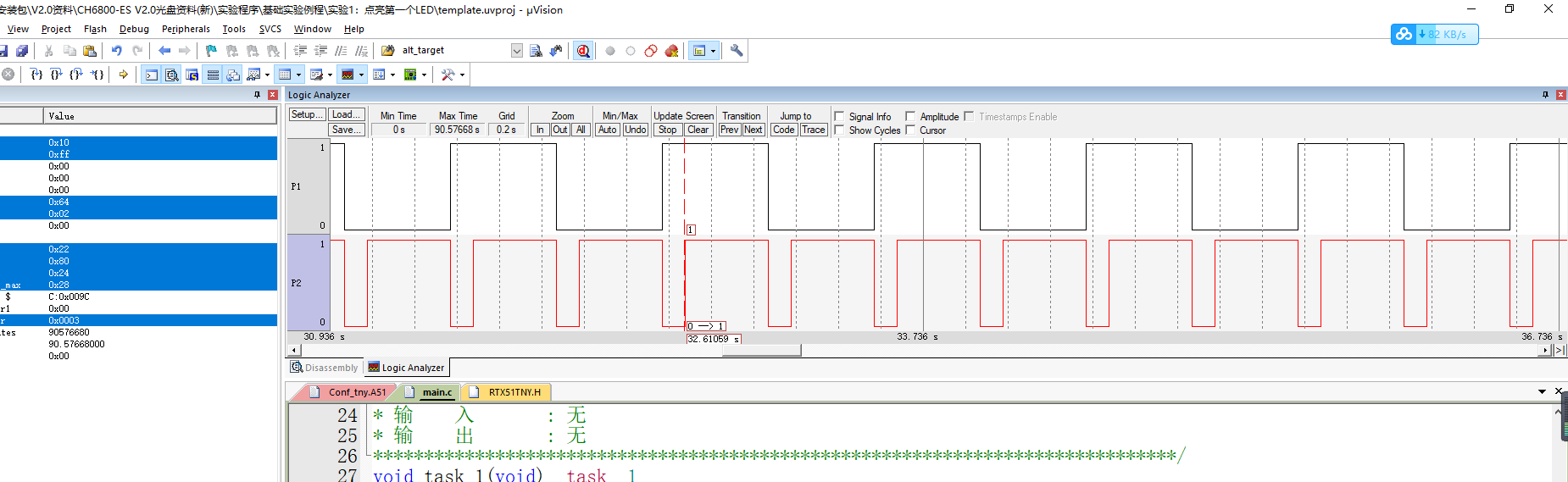The height and width of the screenshot is (482, 1568).
Task: Toggle the Command Window icon
Action: point(151,75)
